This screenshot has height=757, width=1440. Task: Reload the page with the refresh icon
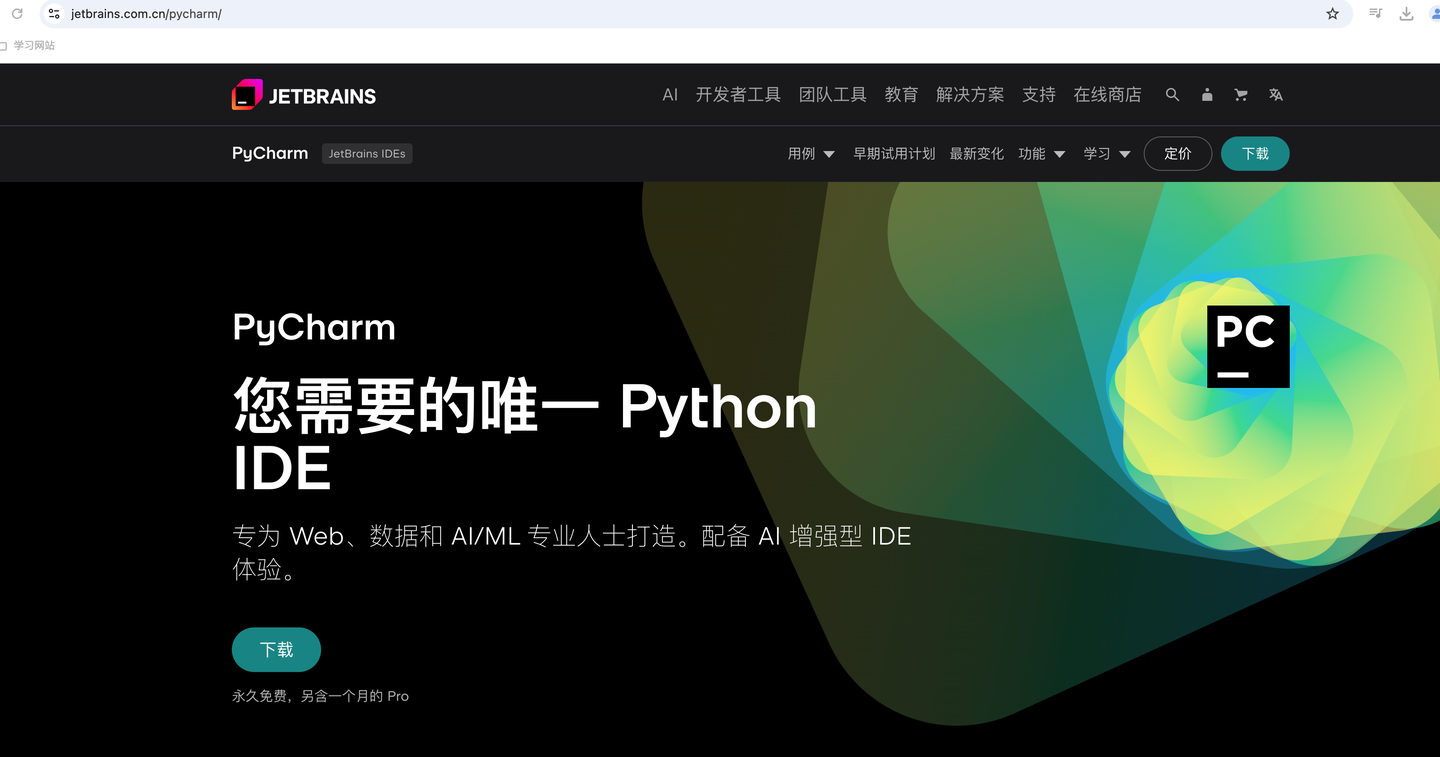17,14
